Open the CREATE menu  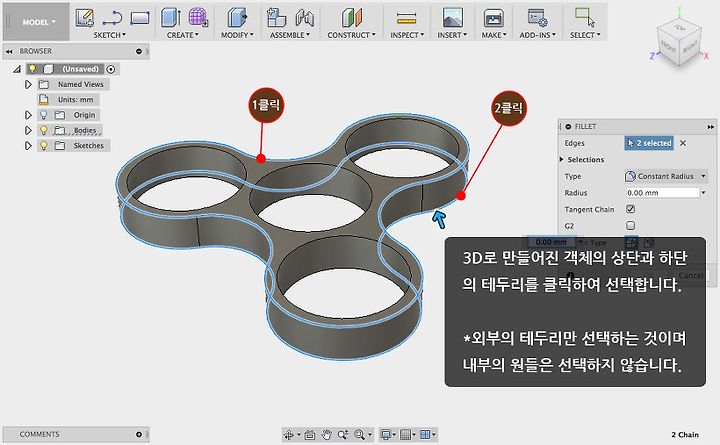pyautogui.click(x=183, y=35)
